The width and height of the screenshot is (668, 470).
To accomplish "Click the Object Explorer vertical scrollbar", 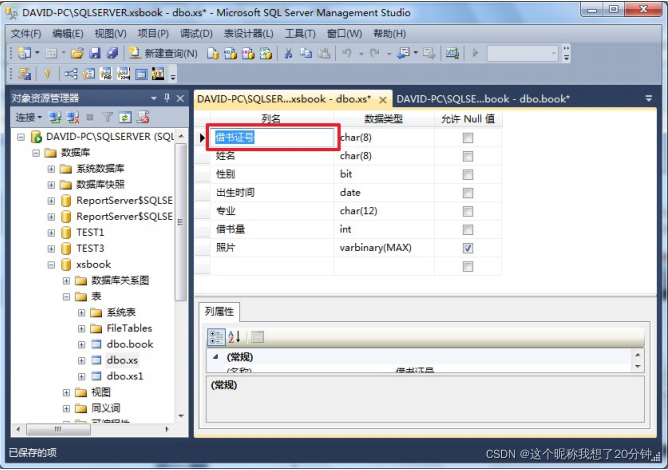I will pos(181,222).
